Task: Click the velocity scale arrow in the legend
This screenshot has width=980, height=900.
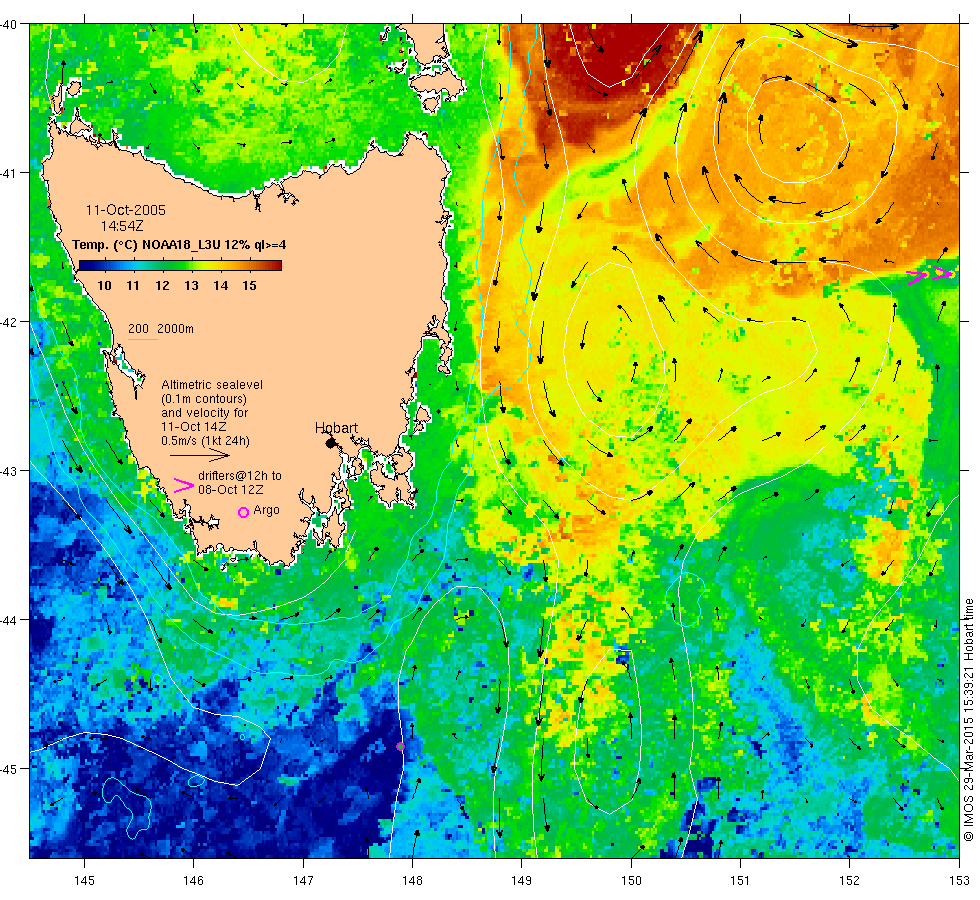Action: 200,456
